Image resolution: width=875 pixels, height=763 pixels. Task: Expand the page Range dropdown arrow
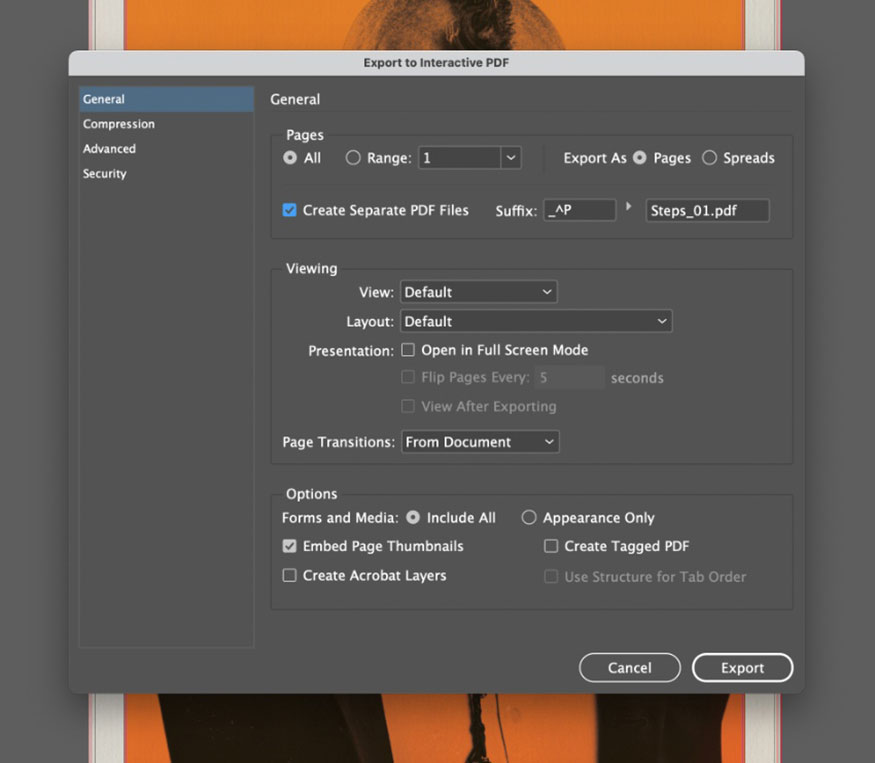[x=511, y=158]
